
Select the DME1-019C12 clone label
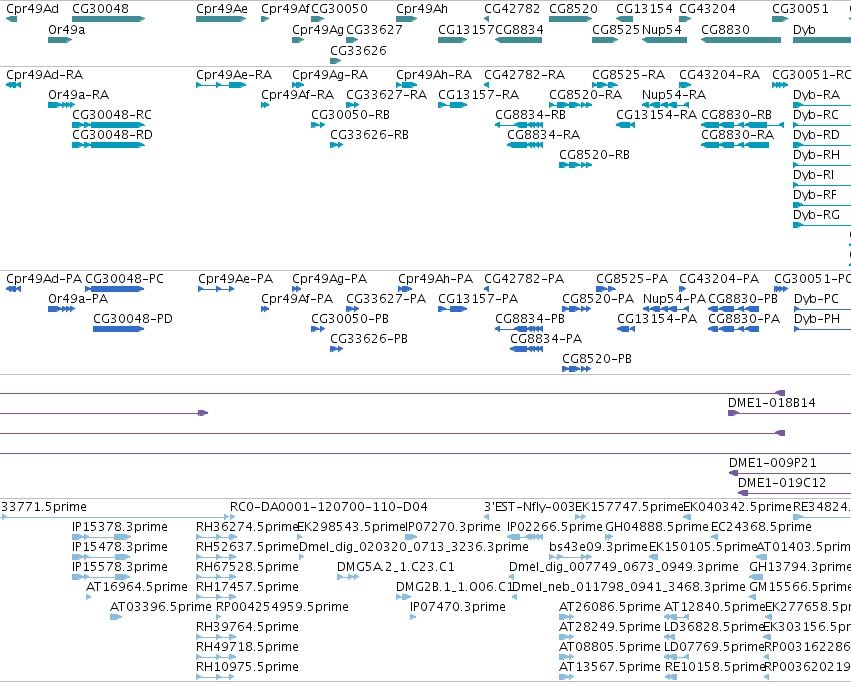(782, 483)
